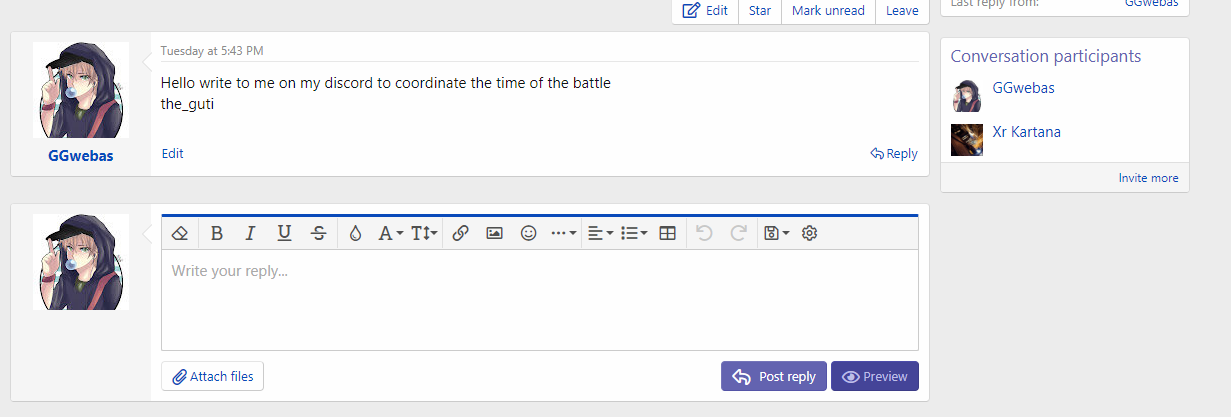1231x417 pixels.
Task: Select Star in the conversation action bar
Action: click(x=760, y=11)
